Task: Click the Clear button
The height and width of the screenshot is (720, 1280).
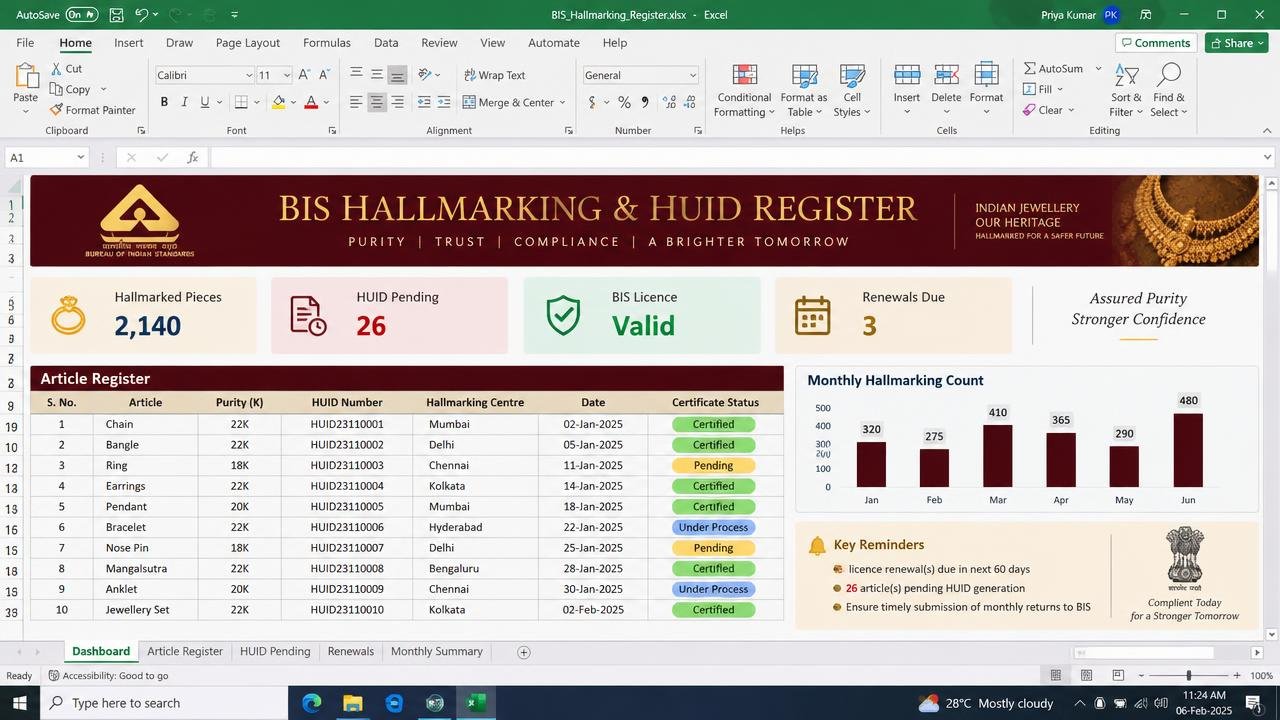Action: click(1043, 110)
